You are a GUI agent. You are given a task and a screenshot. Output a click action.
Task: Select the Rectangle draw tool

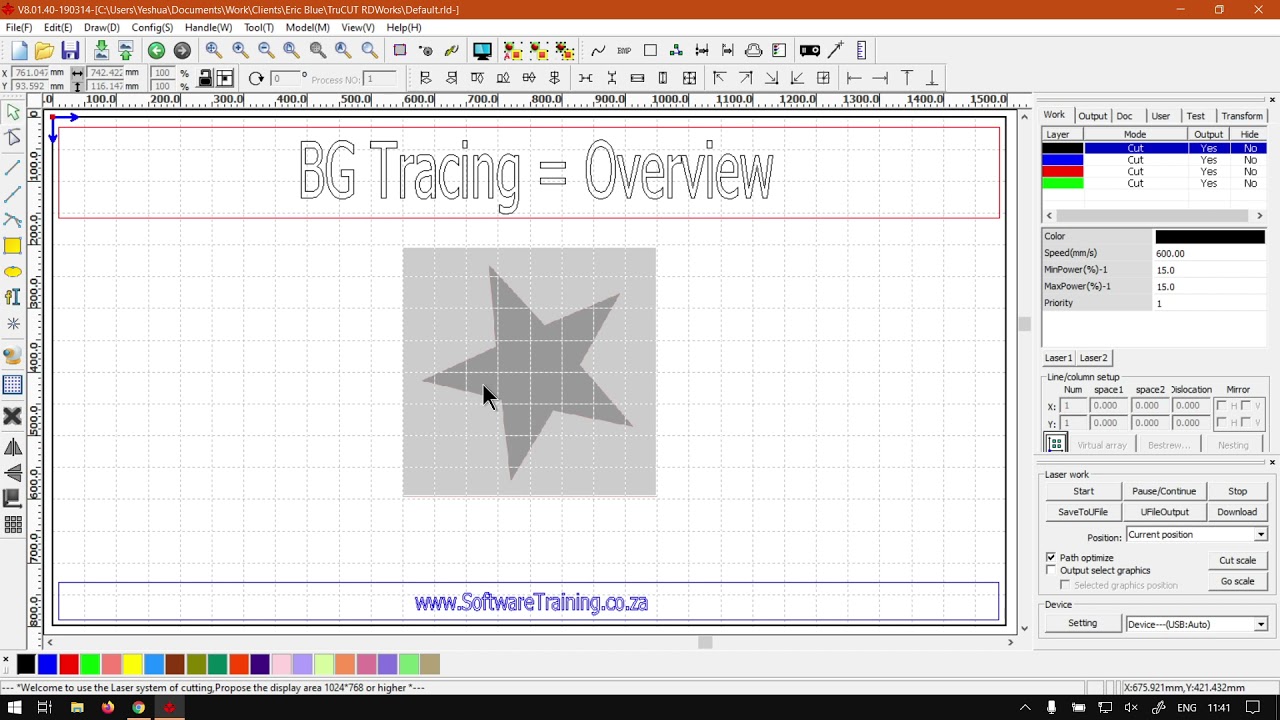coord(13,246)
